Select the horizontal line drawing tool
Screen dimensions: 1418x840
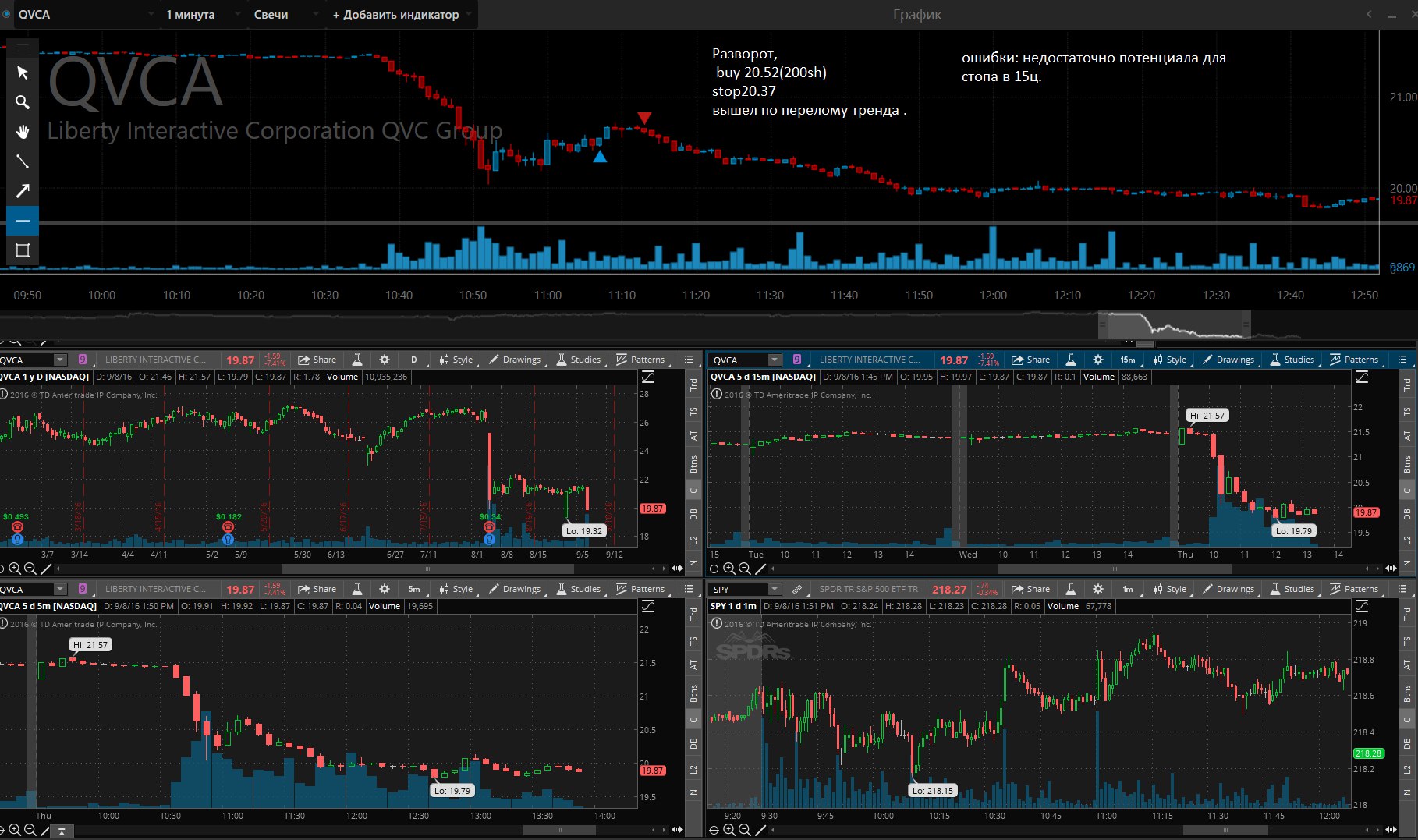23,221
